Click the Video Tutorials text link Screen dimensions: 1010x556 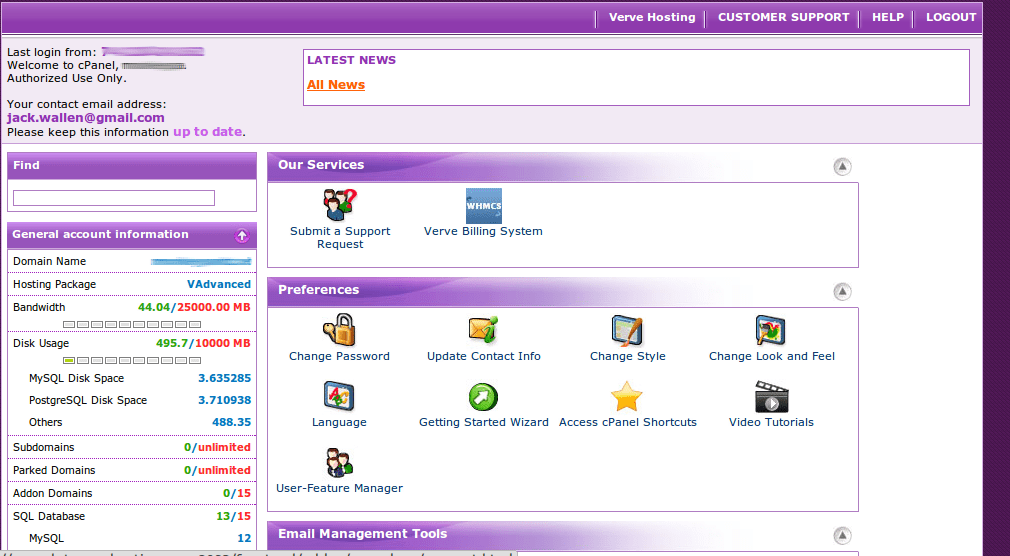coord(771,422)
